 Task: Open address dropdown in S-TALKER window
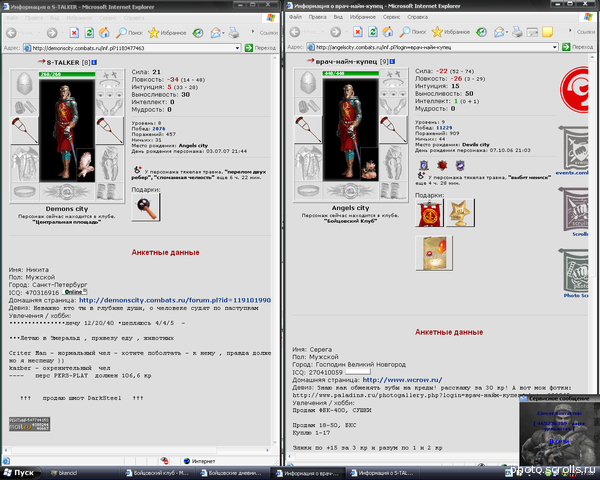[x=237, y=48]
